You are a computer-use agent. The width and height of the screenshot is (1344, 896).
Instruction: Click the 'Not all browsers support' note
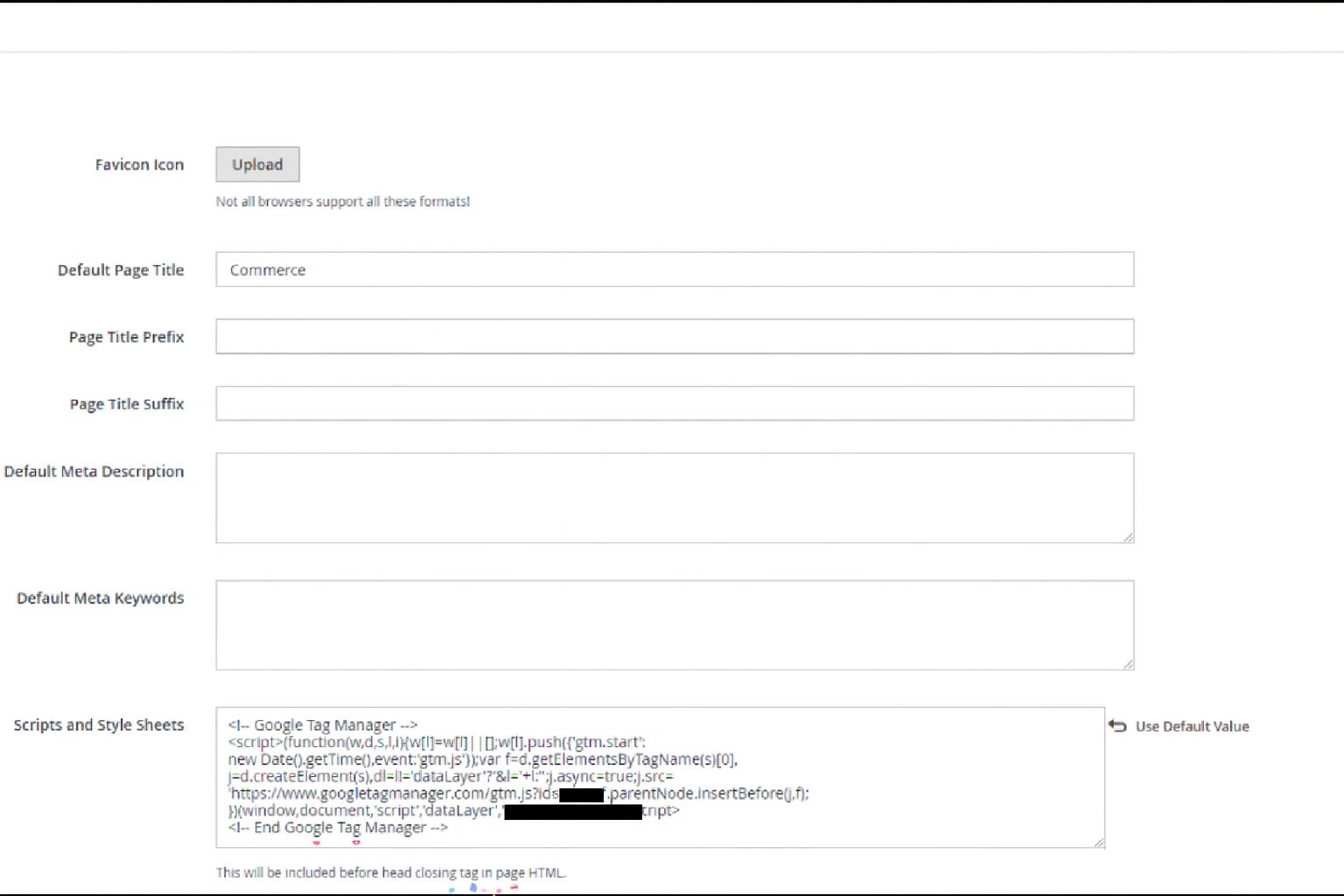343,201
